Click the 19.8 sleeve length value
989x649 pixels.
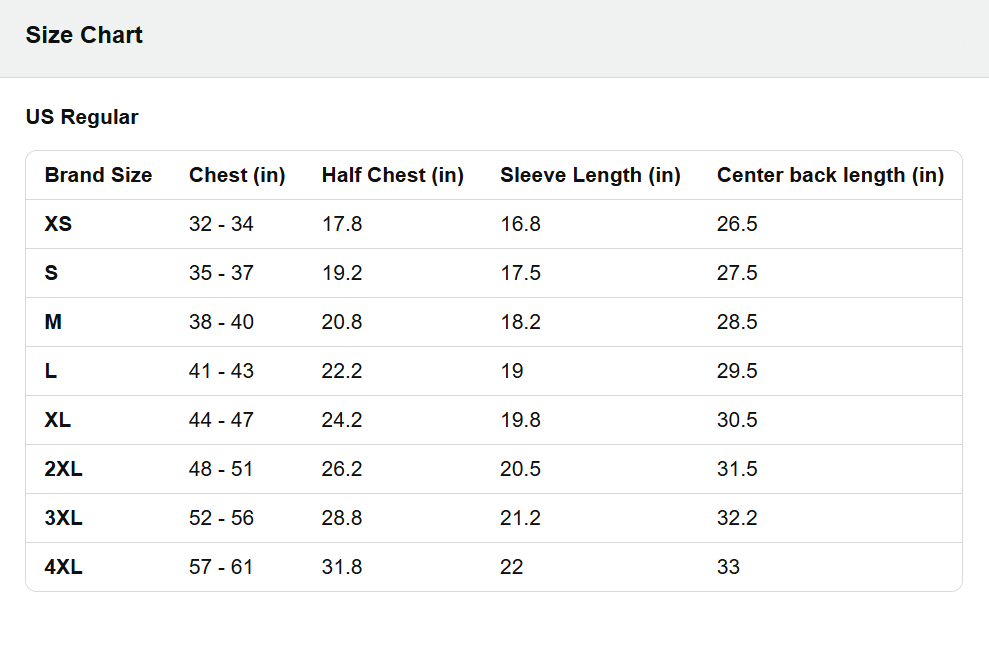520,420
